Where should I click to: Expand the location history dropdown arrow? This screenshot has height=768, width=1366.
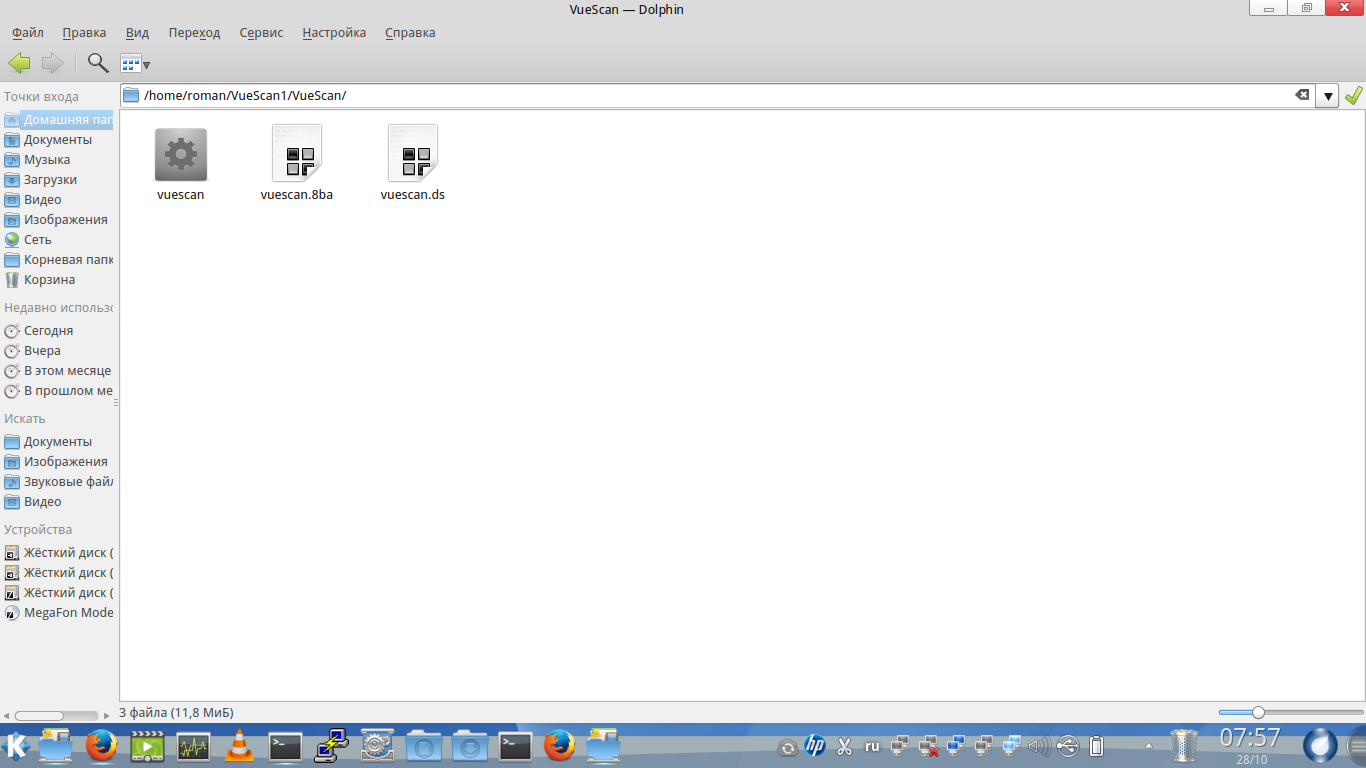coord(1327,96)
